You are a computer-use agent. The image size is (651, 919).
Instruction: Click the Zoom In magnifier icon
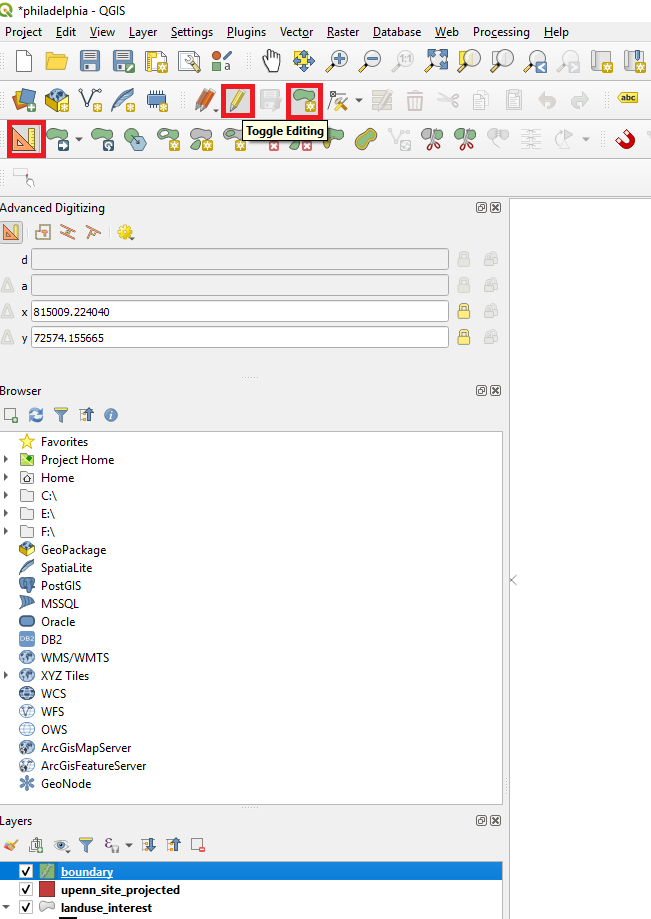point(337,61)
